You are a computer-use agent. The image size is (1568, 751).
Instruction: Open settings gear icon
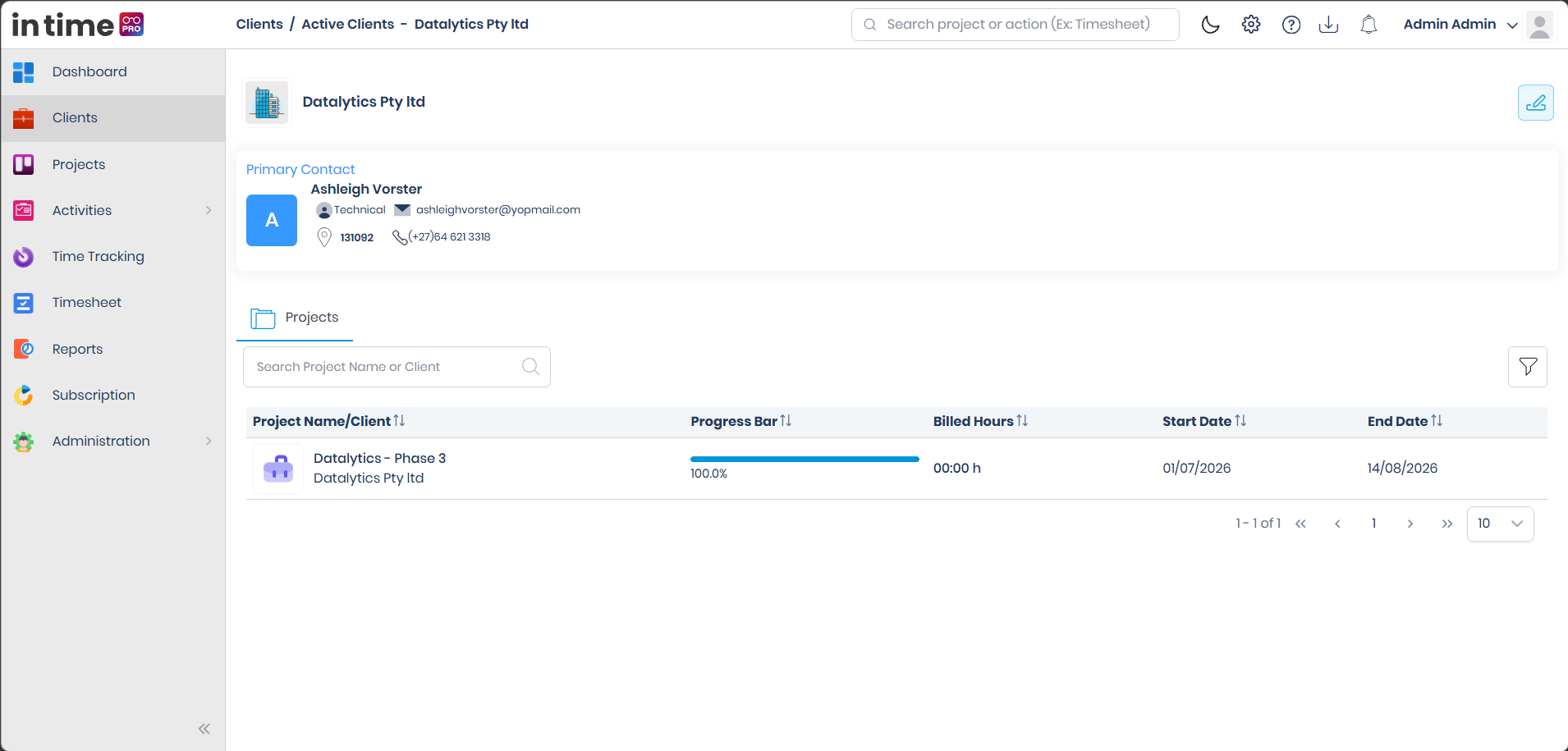tap(1251, 25)
